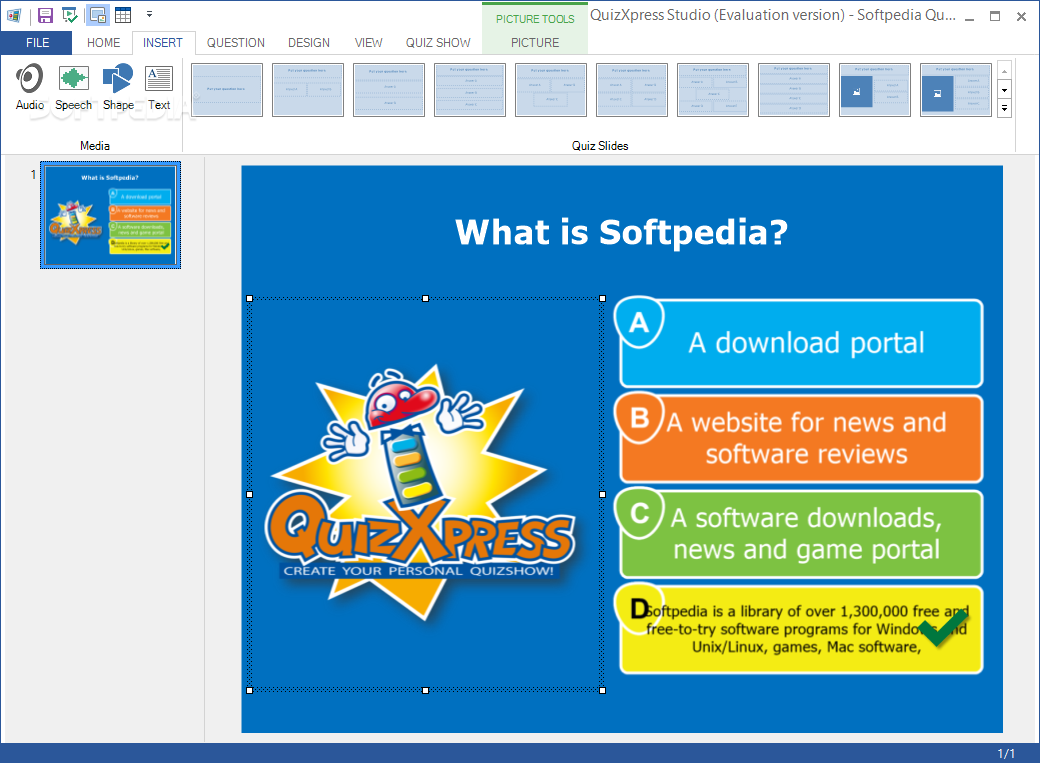
Task: Choose the picture with three answers layout
Action: click(955, 90)
